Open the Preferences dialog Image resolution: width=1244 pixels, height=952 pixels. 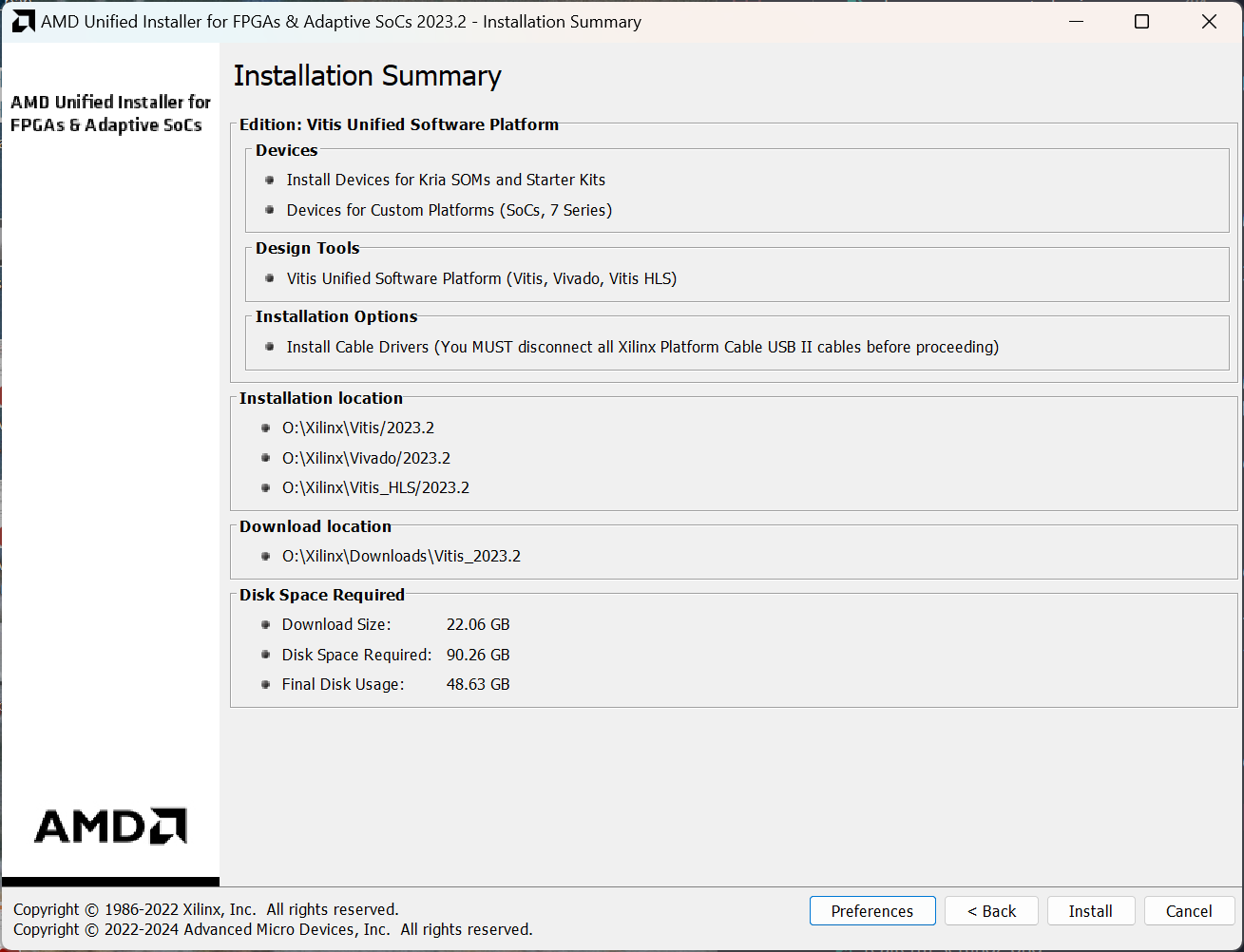pyautogui.click(x=871, y=911)
